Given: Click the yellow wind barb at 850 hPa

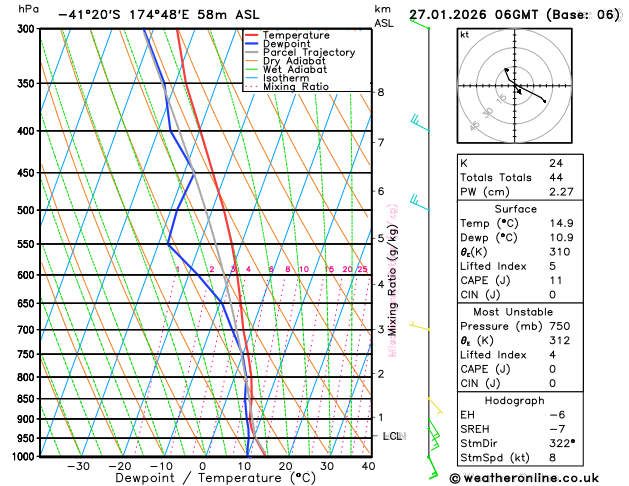Looking at the screenshot, I should coord(435,405).
